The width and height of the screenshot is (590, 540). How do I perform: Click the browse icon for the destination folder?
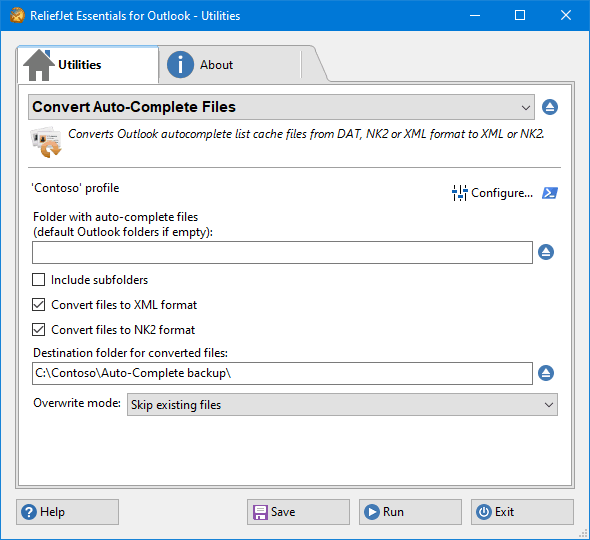(x=546, y=373)
